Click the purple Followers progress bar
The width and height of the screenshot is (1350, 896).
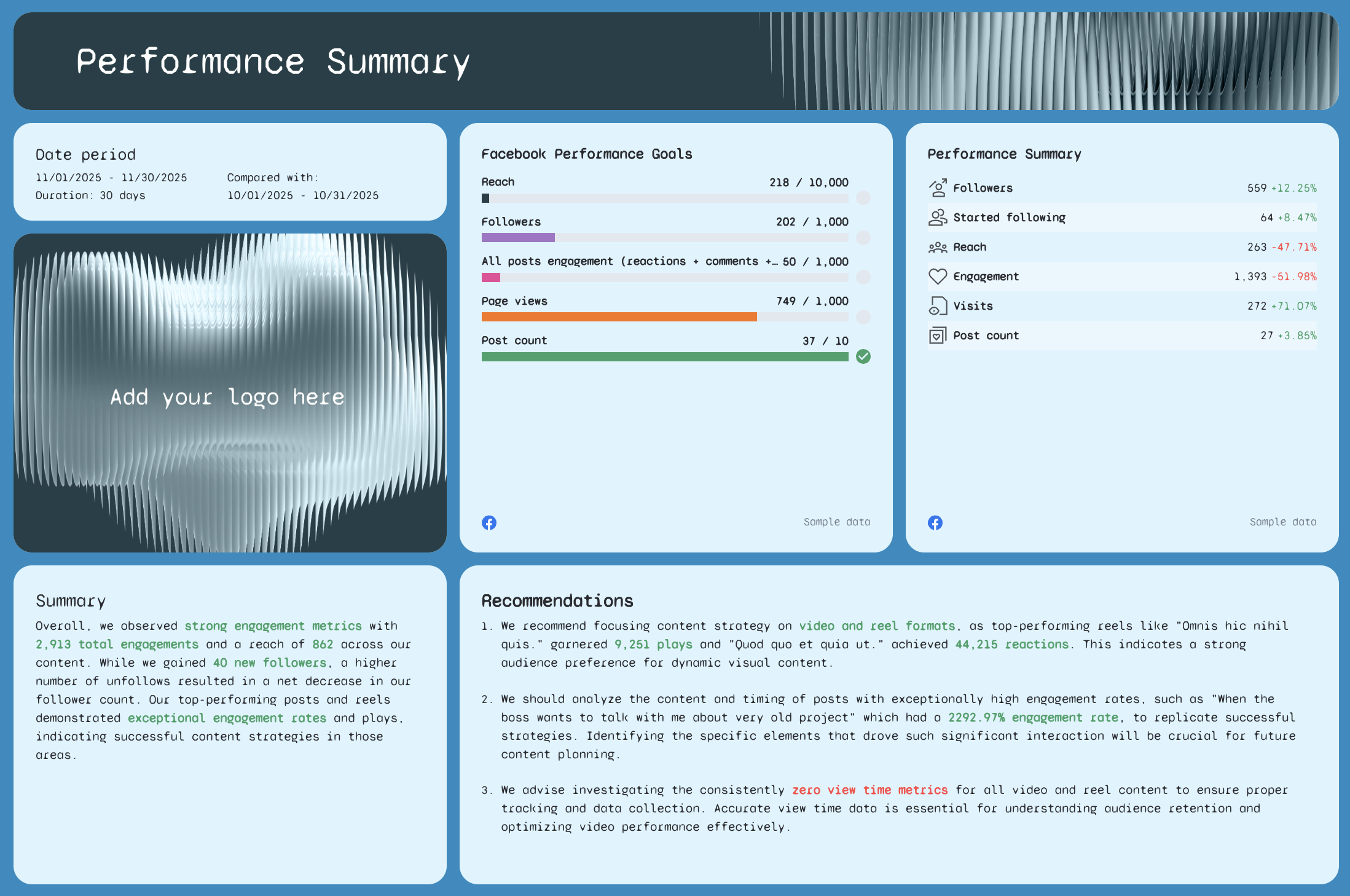(518, 238)
